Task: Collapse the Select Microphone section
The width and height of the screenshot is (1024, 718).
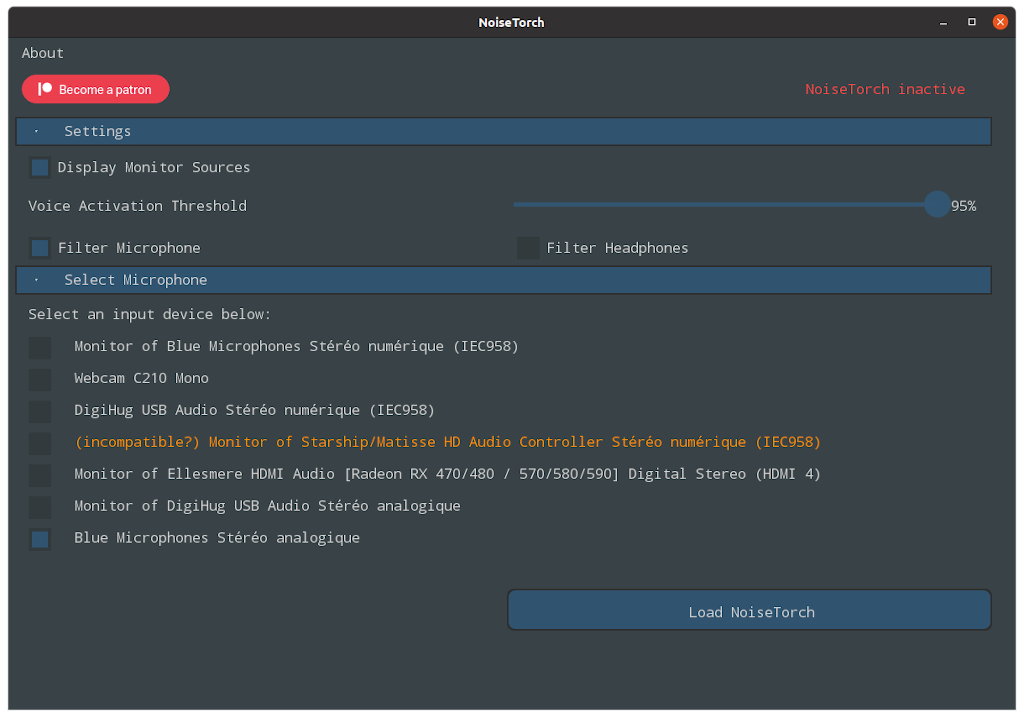Action: point(504,280)
